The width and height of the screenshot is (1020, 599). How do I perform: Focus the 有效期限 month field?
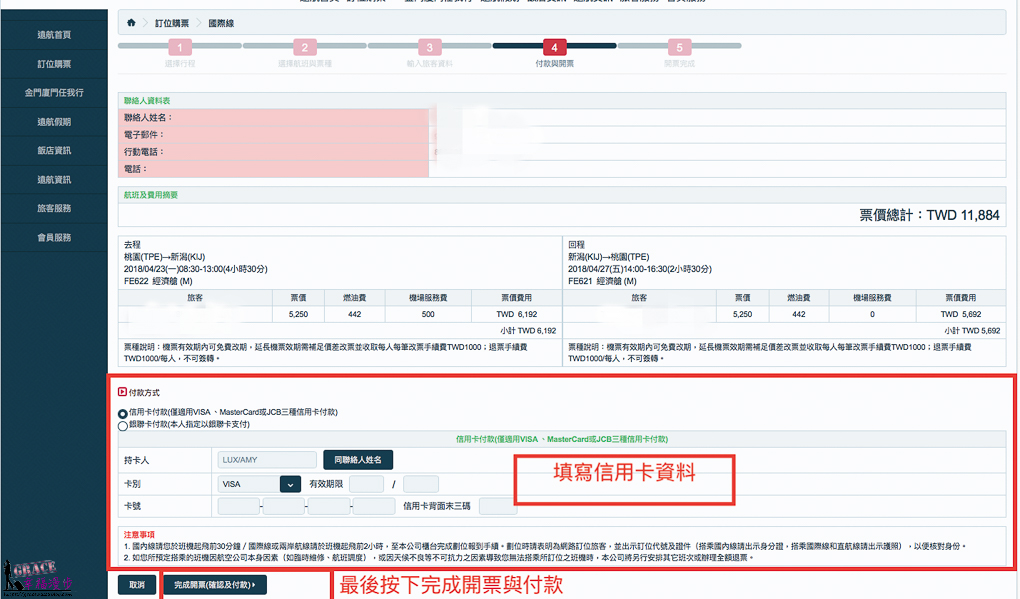point(366,484)
